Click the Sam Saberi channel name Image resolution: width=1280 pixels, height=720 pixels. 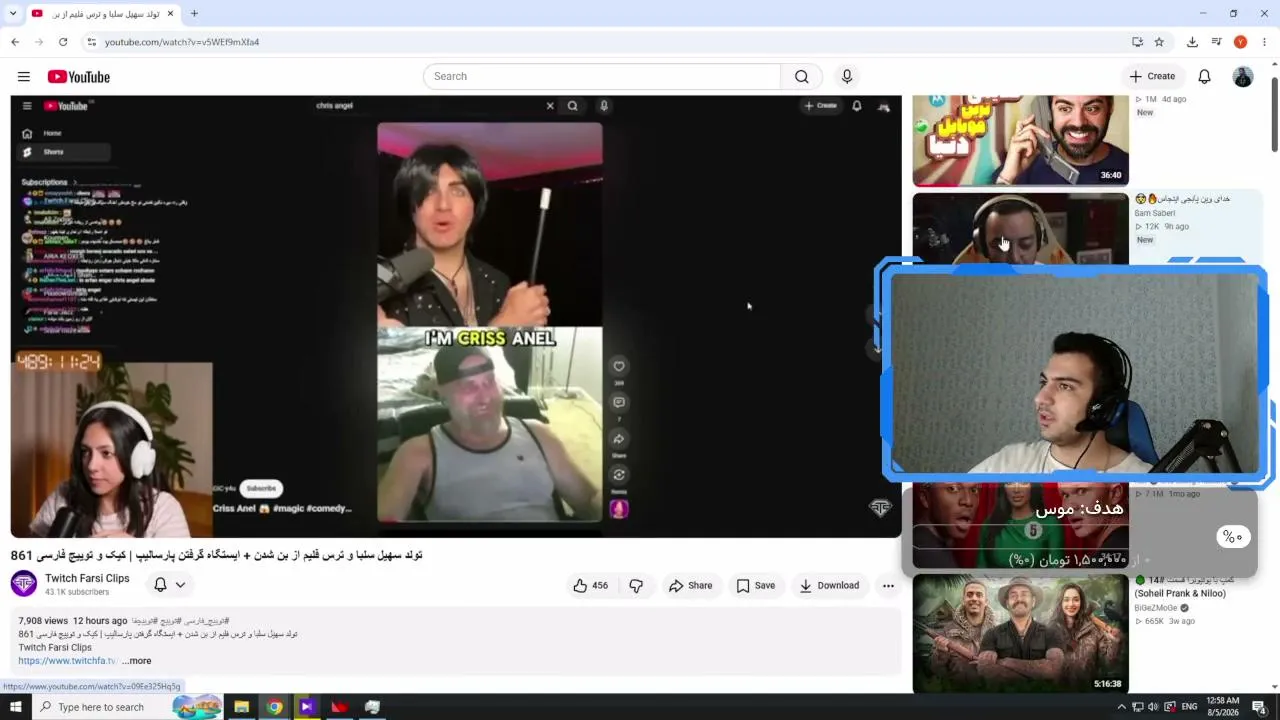click(x=1155, y=213)
